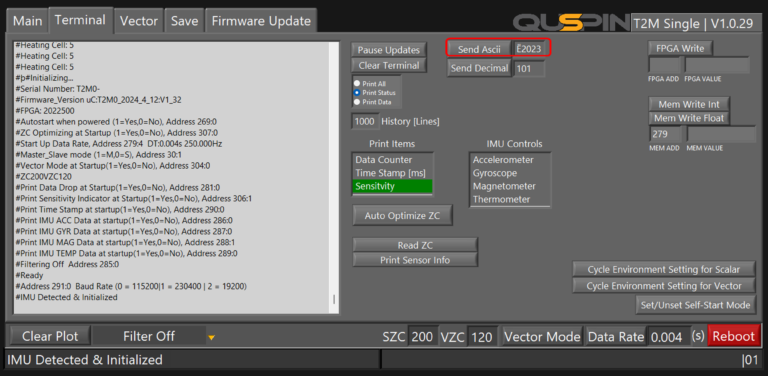This screenshot has height=376, width=768.
Task: Open the Vector tab
Action: coord(139,21)
